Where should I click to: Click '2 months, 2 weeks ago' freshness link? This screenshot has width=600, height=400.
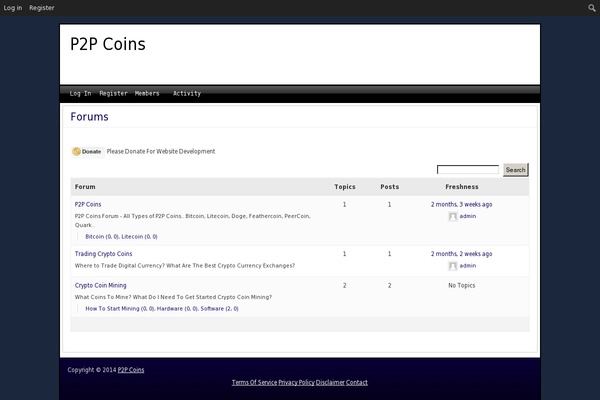click(x=461, y=254)
